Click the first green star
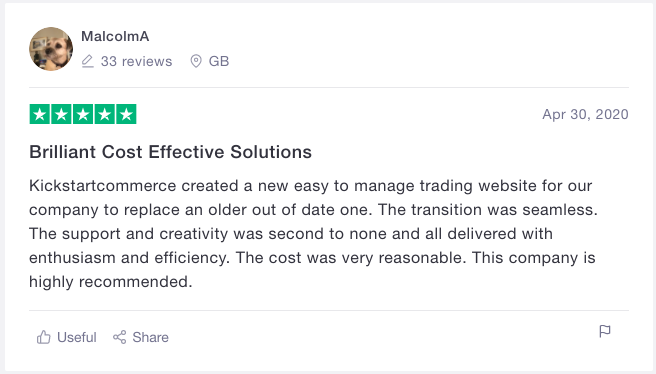656x374 pixels. click(x=40, y=114)
